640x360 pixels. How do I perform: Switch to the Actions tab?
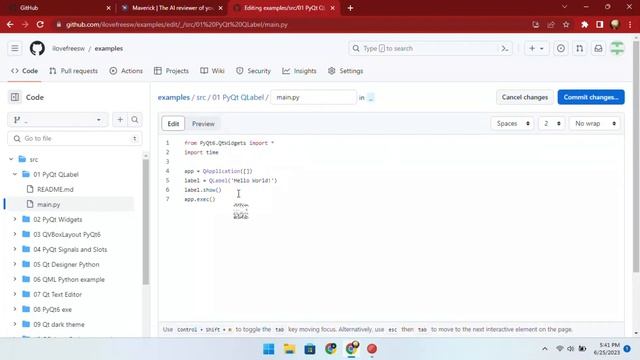(x=126, y=71)
